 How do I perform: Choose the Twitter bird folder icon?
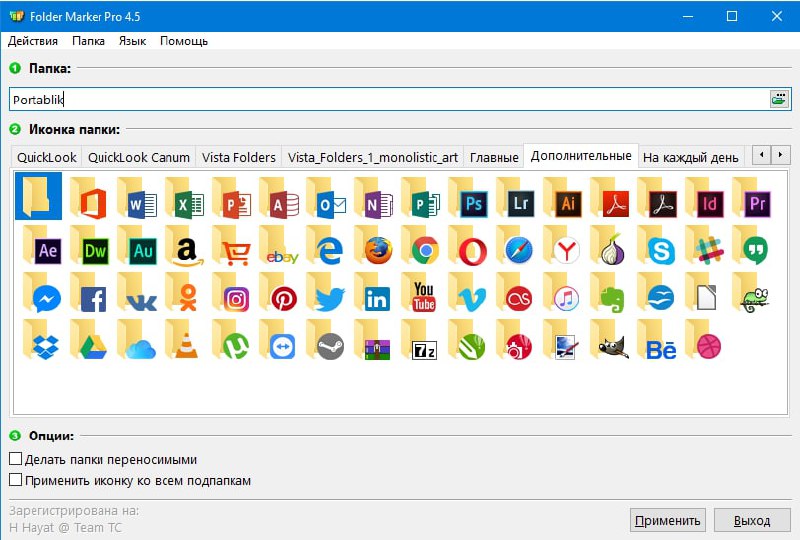pos(326,293)
